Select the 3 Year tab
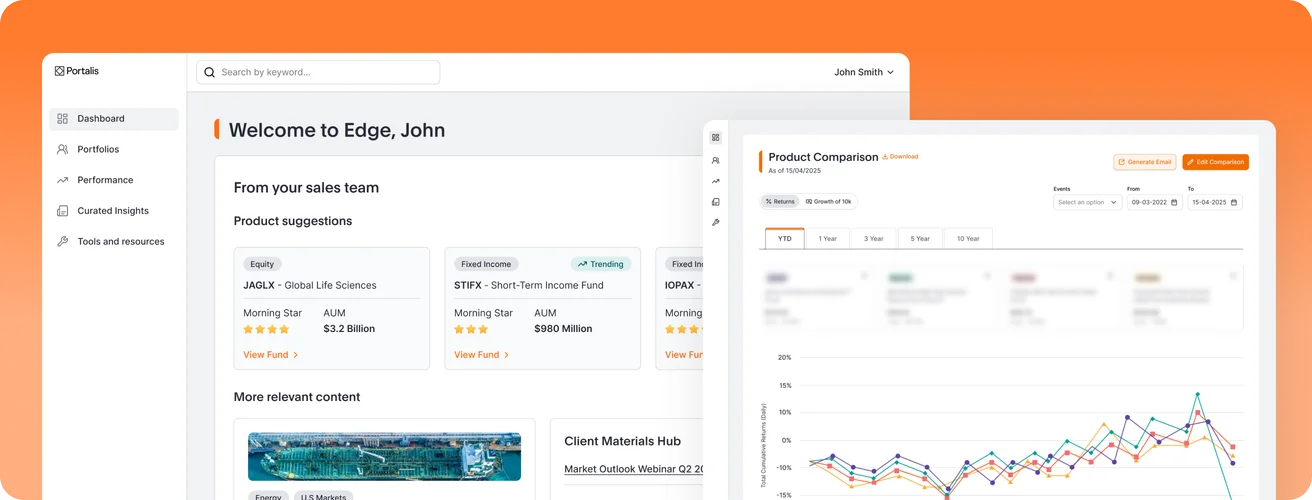The width and height of the screenshot is (1312, 500). [x=874, y=238]
